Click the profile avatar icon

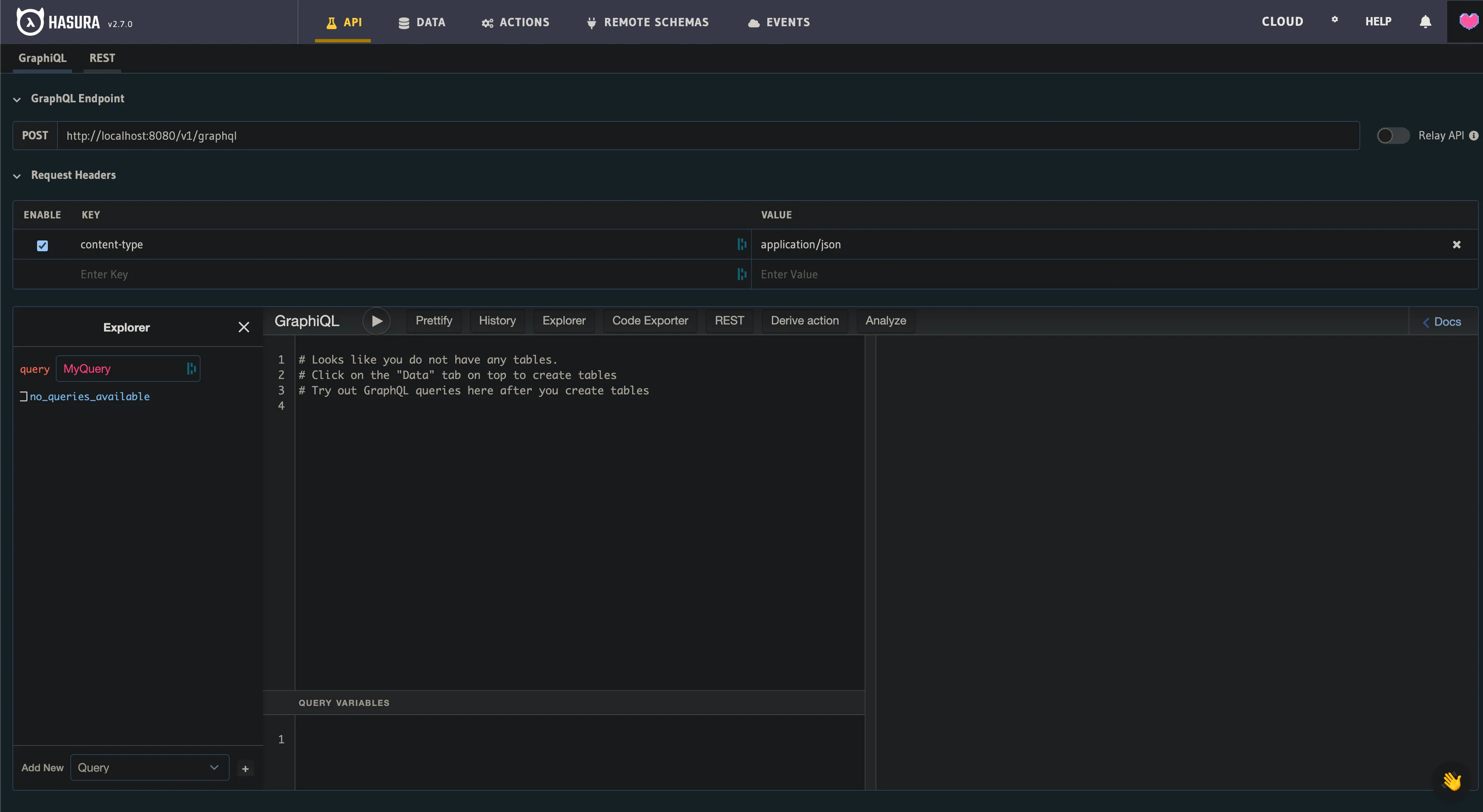pos(1468,21)
